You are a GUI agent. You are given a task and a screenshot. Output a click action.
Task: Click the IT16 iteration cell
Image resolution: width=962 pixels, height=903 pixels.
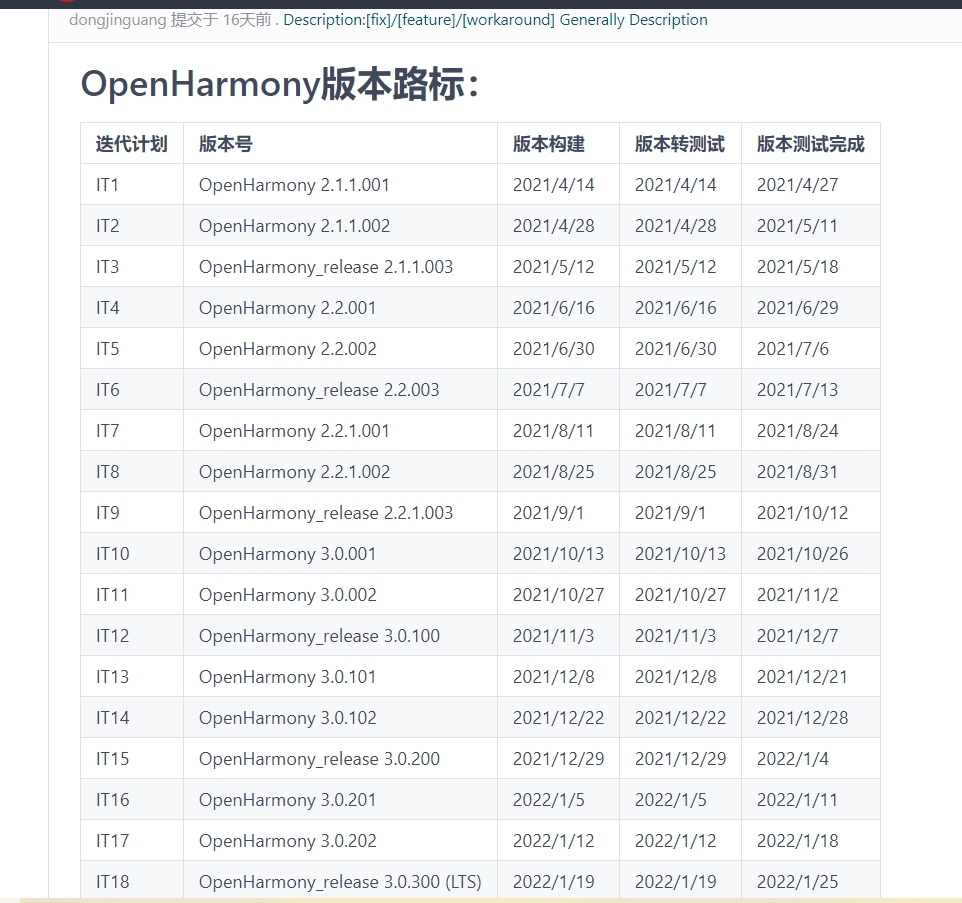(113, 800)
